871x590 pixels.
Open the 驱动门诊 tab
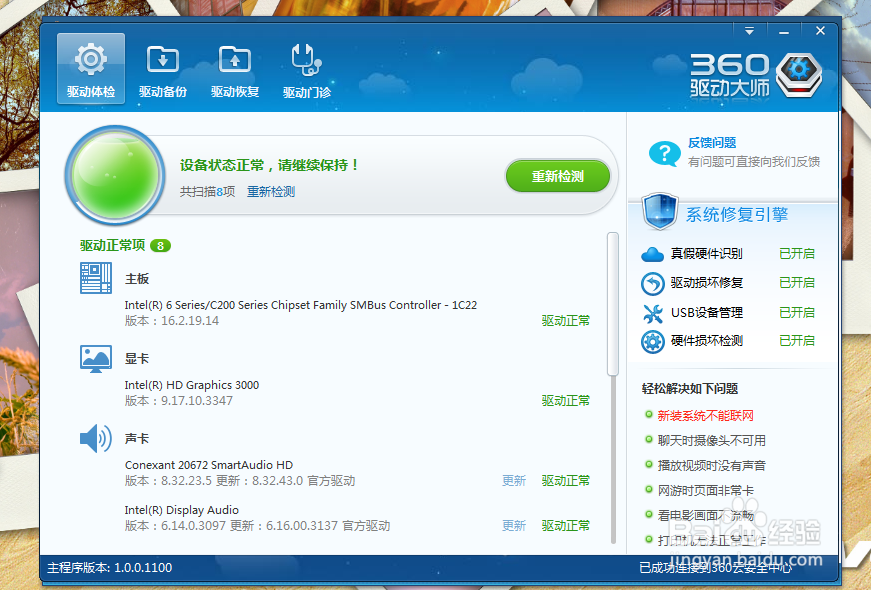pos(307,71)
